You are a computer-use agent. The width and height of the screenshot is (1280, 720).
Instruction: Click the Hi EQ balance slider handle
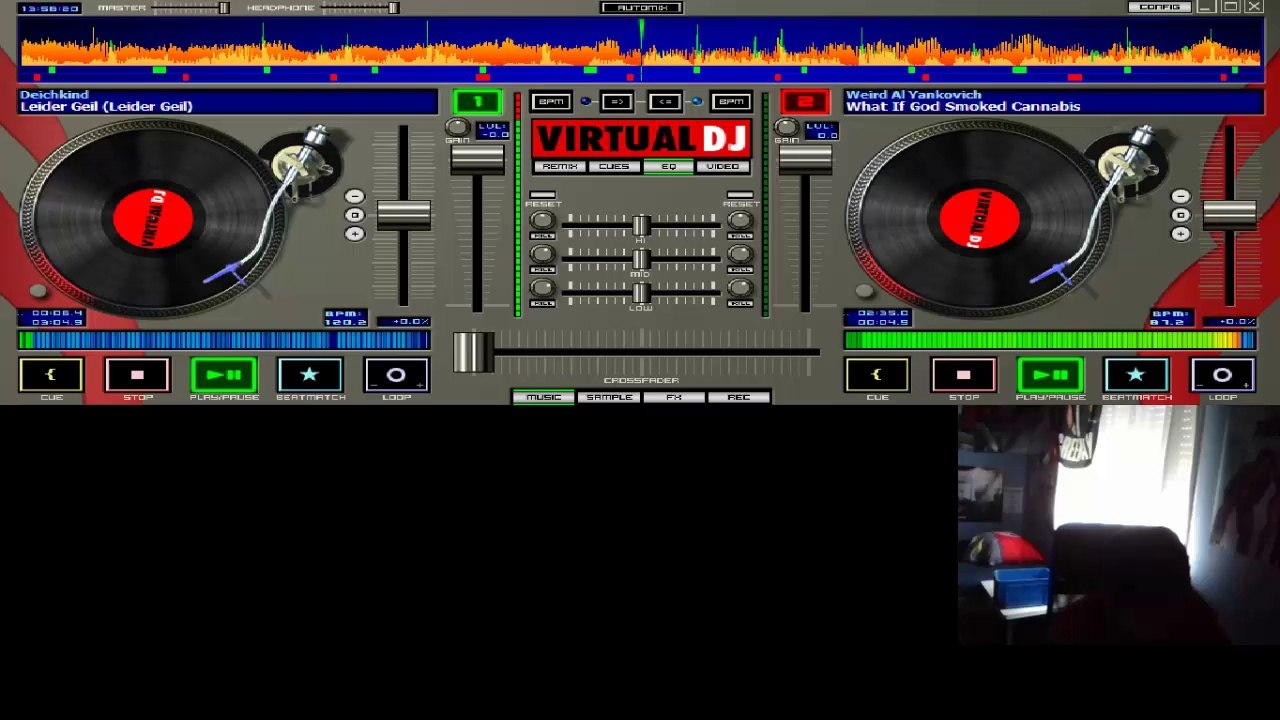(x=641, y=226)
